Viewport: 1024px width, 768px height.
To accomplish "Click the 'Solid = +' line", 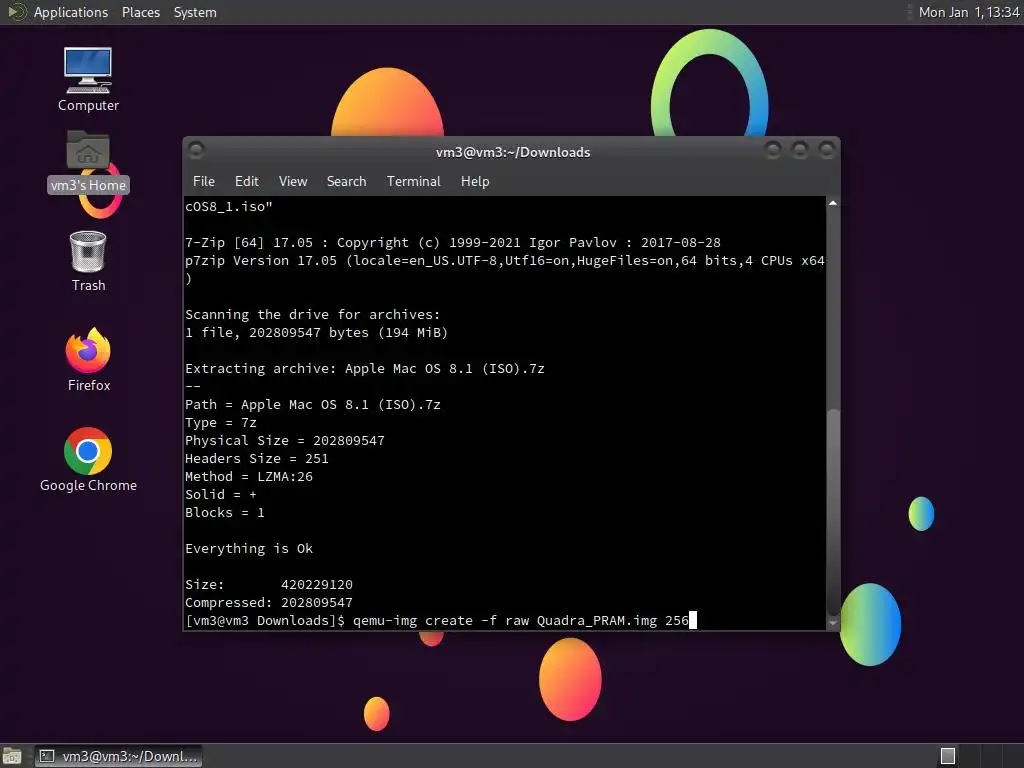I will [x=221, y=494].
